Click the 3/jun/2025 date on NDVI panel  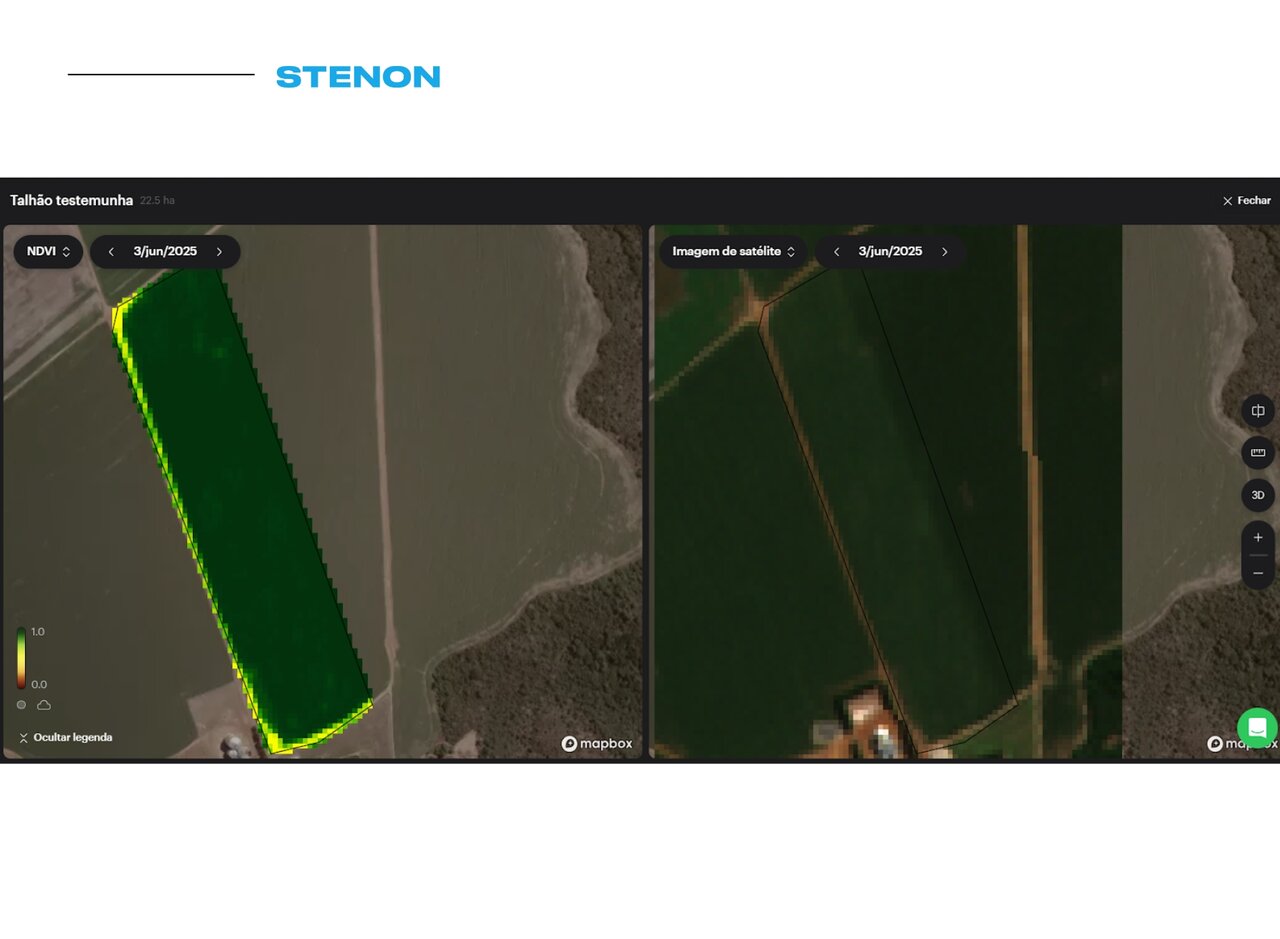pyautogui.click(x=165, y=252)
